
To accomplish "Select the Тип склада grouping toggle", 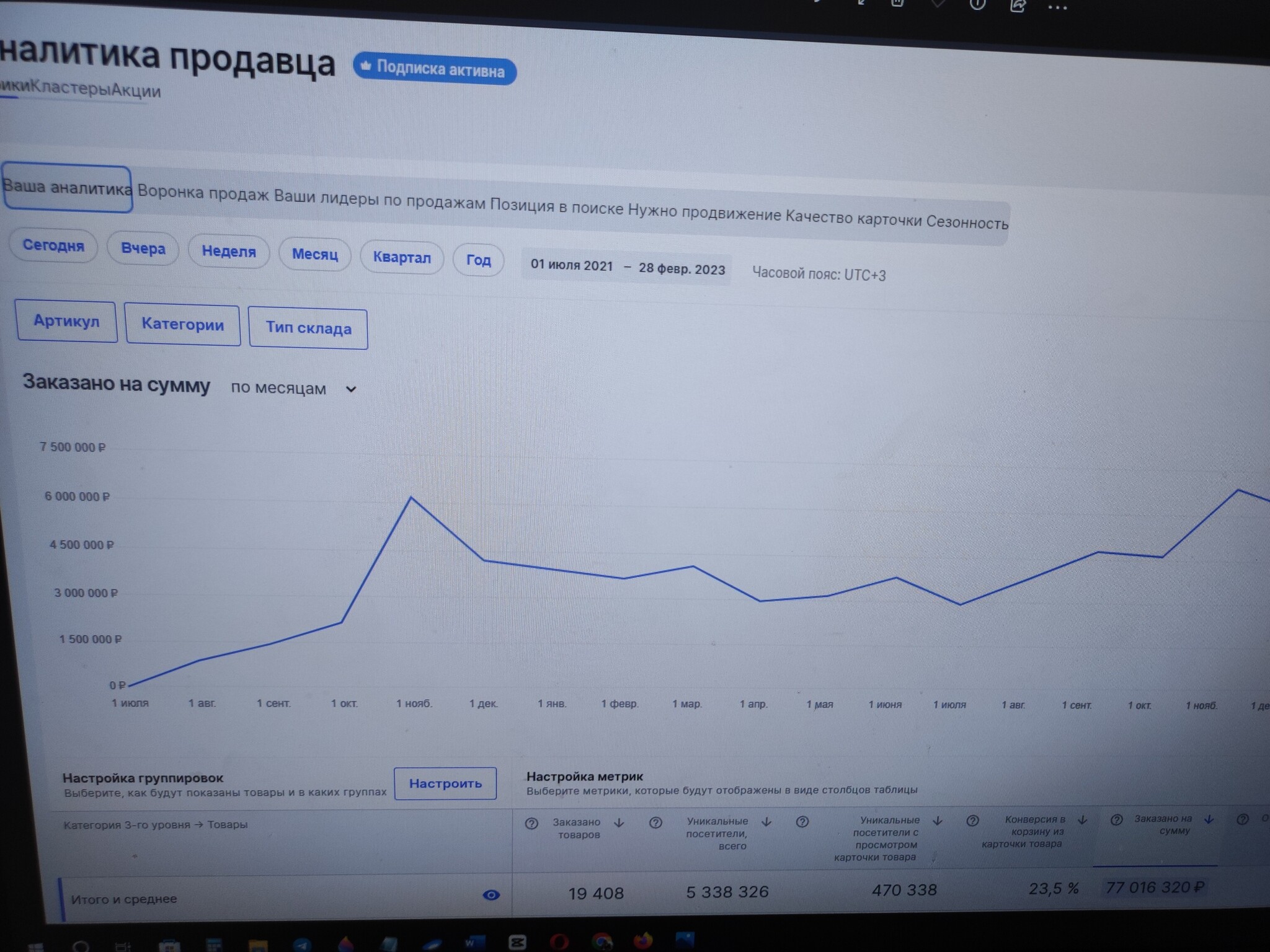I will (308, 328).
